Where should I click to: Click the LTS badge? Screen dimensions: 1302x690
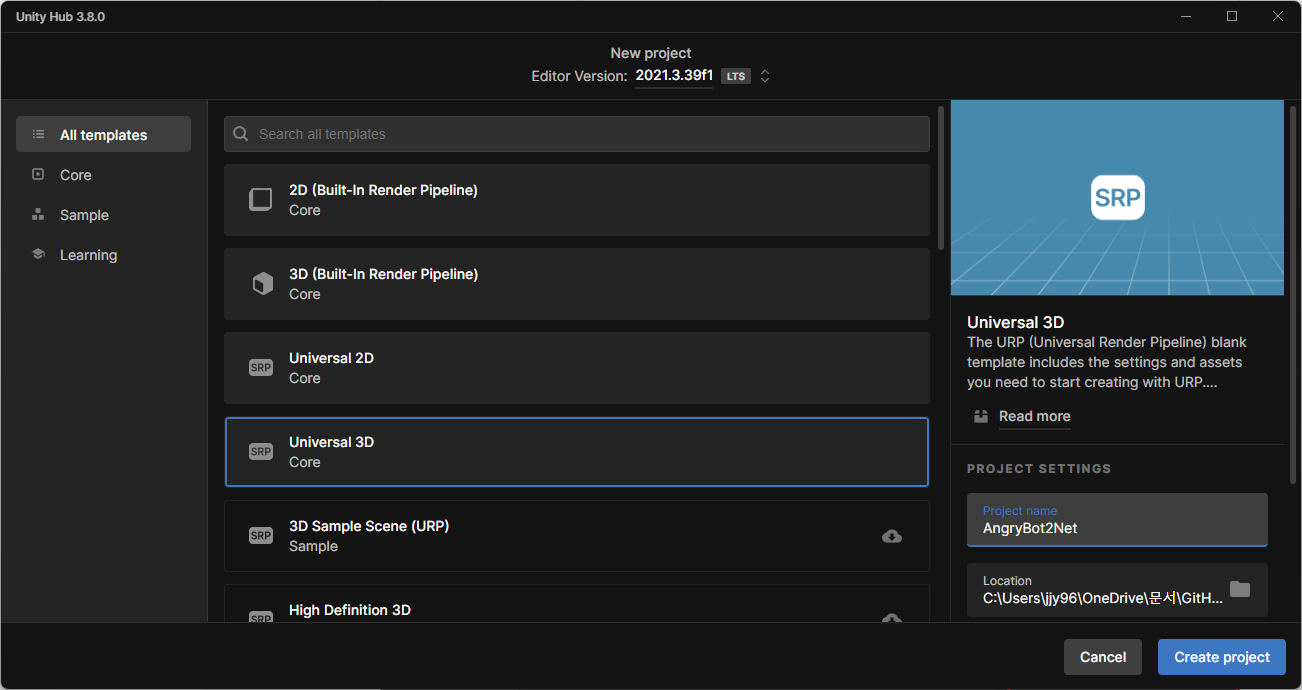pyautogui.click(x=736, y=76)
